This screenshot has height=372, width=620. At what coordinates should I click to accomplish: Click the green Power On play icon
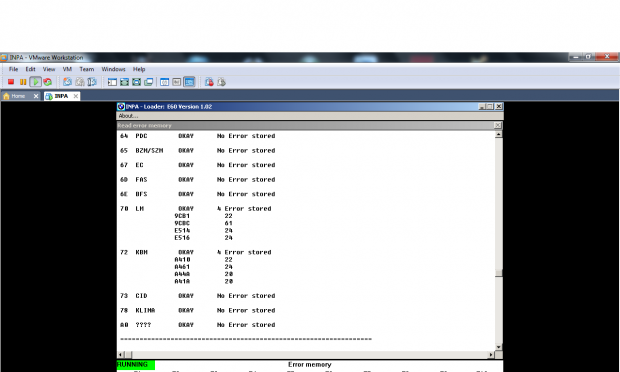tap(36, 82)
